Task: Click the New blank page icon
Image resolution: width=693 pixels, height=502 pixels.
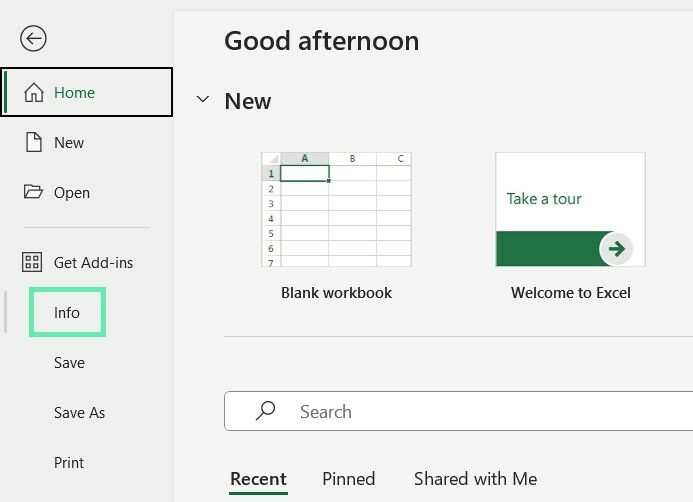Action: [x=34, y=142]
